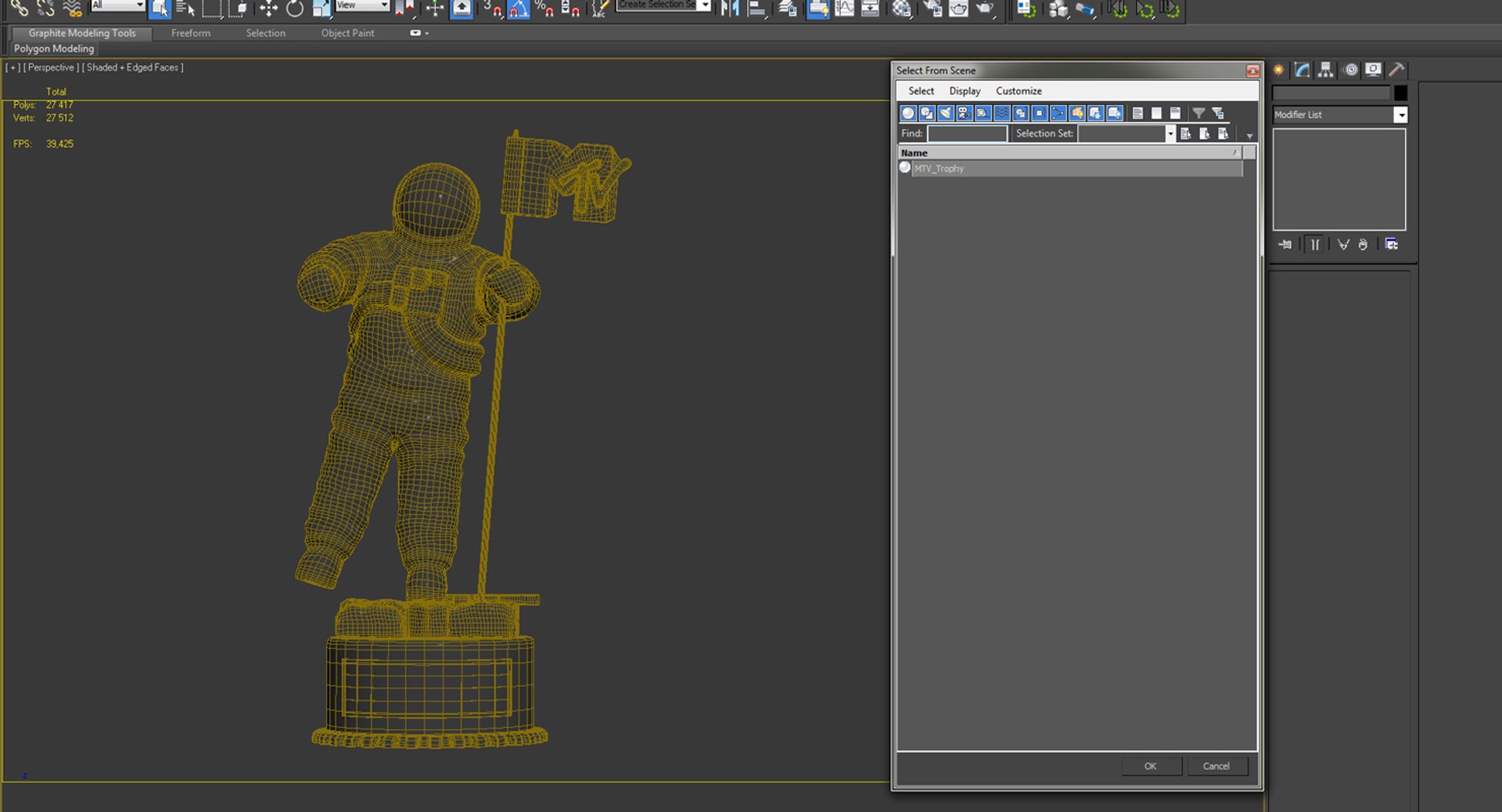Toggle Display Shapes filter in dialog
This screenshot has width=1502, height=812.
pyautogui.click(x=927, y=113)
